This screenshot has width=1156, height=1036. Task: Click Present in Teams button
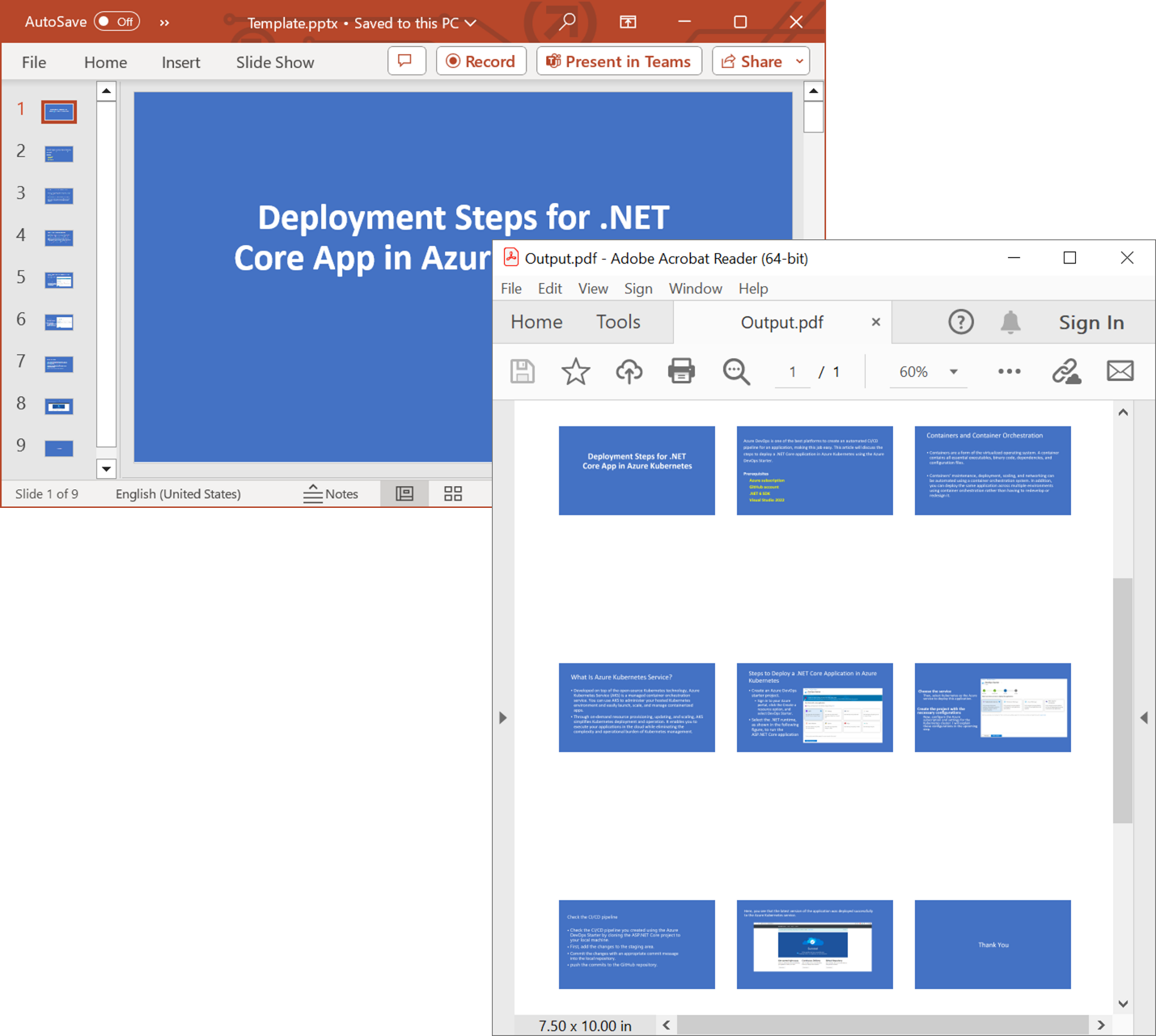point(619,61)
